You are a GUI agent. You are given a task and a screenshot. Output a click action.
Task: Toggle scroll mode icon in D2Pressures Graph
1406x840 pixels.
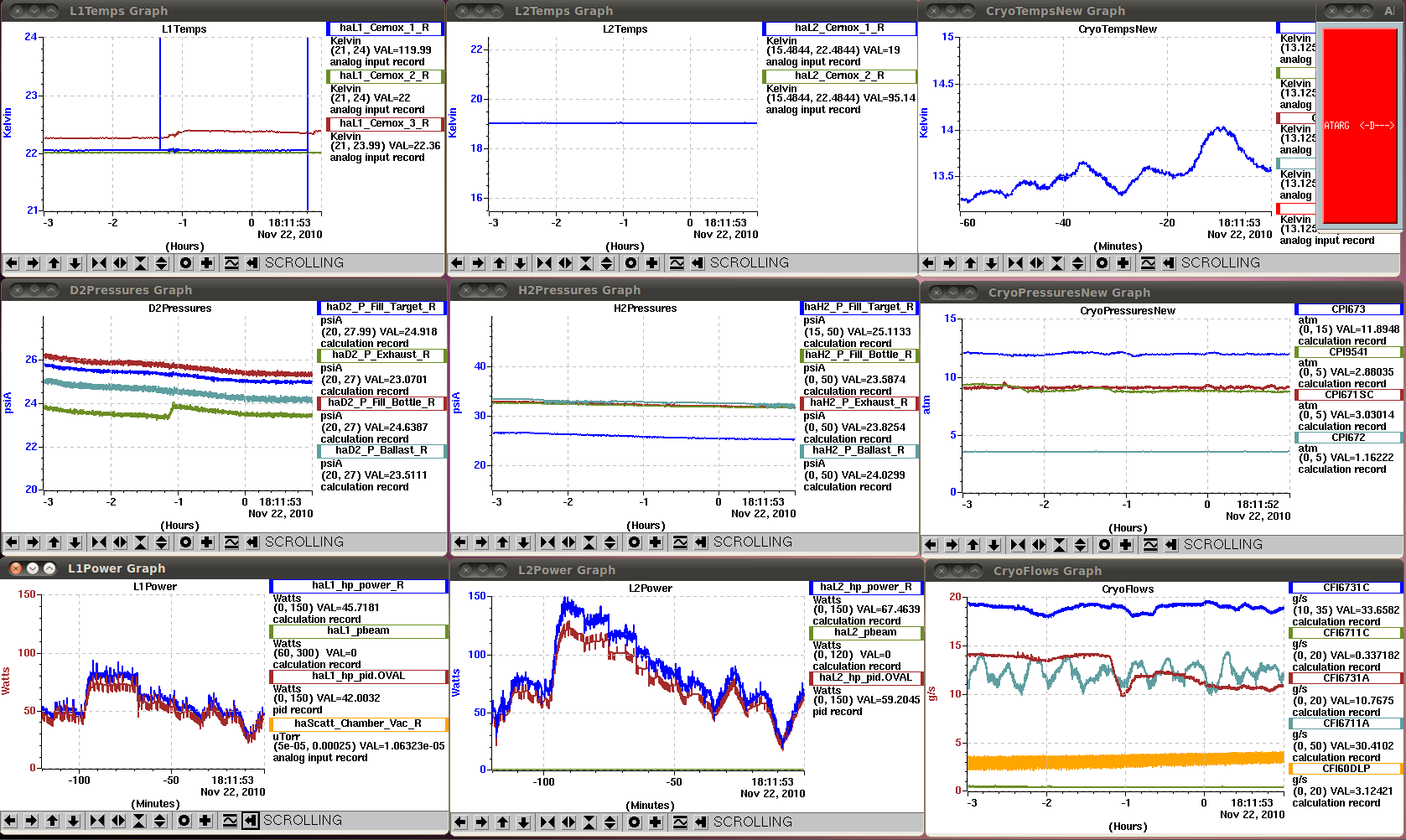[252, 542]
